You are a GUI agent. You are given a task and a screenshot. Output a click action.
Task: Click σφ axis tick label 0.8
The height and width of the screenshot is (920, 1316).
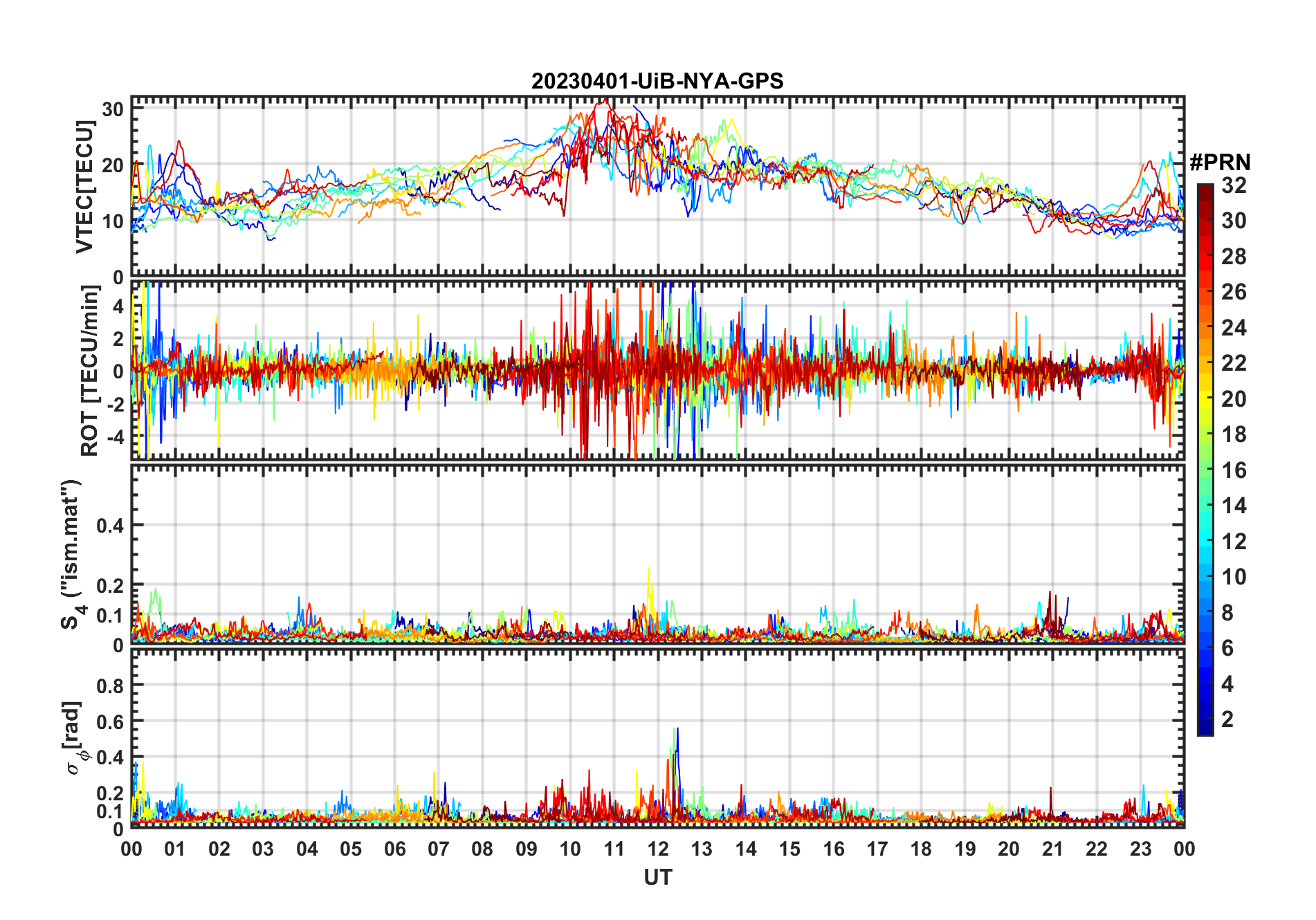pos(111,686)
